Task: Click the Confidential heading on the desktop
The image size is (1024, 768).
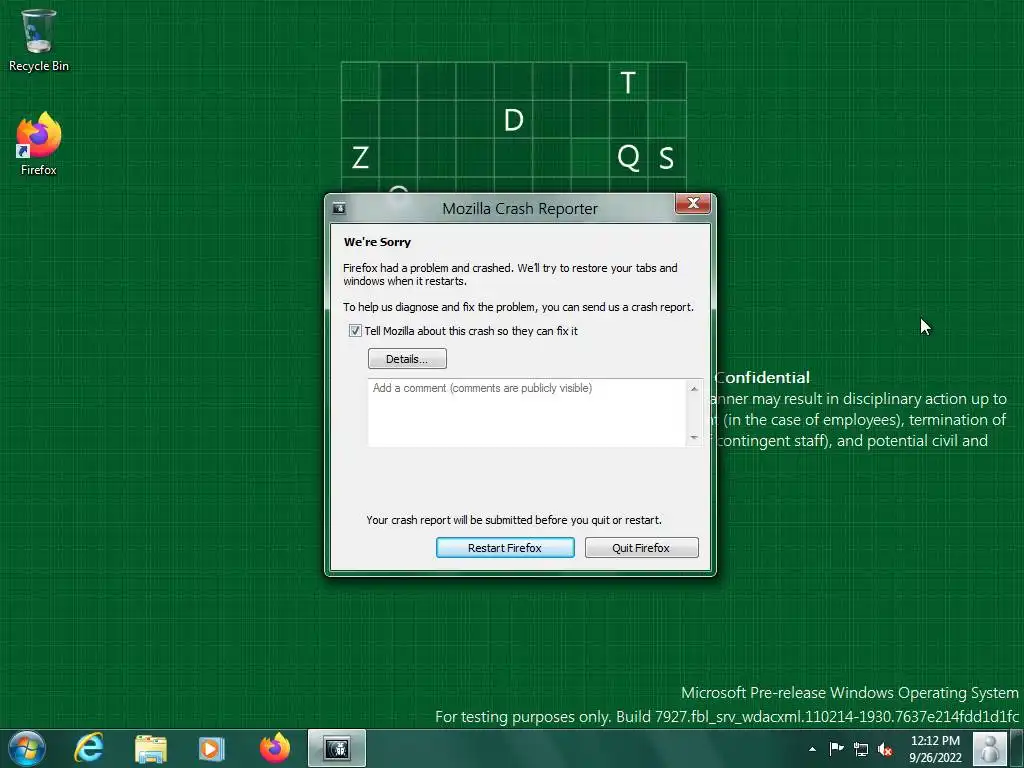Action: pyautogui.click(x=762, y=377)
